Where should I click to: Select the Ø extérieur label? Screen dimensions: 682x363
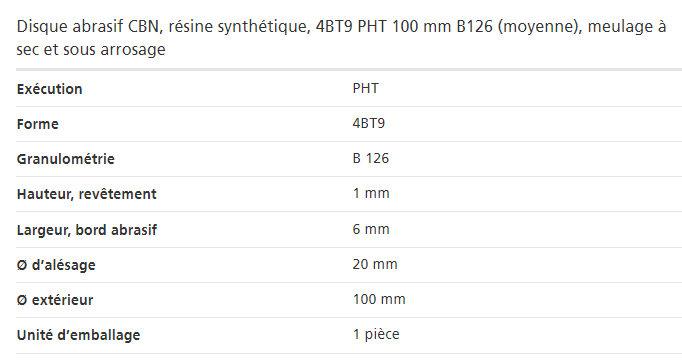55,300
